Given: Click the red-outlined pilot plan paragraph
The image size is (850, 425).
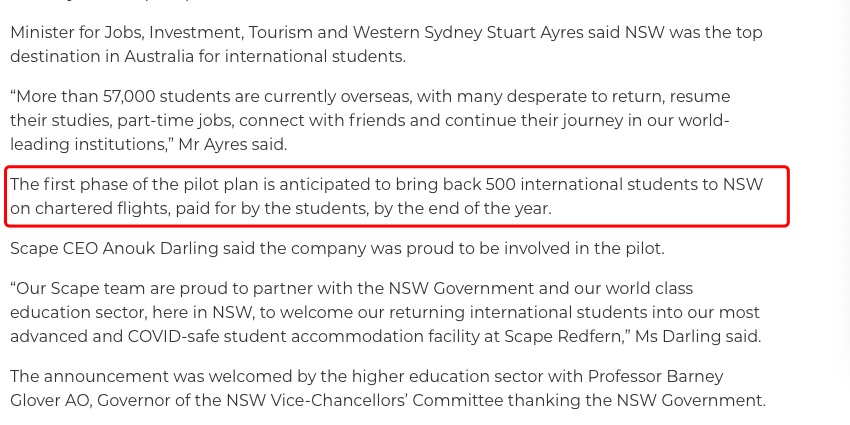Looking at the screenshot, I should 397,196.
